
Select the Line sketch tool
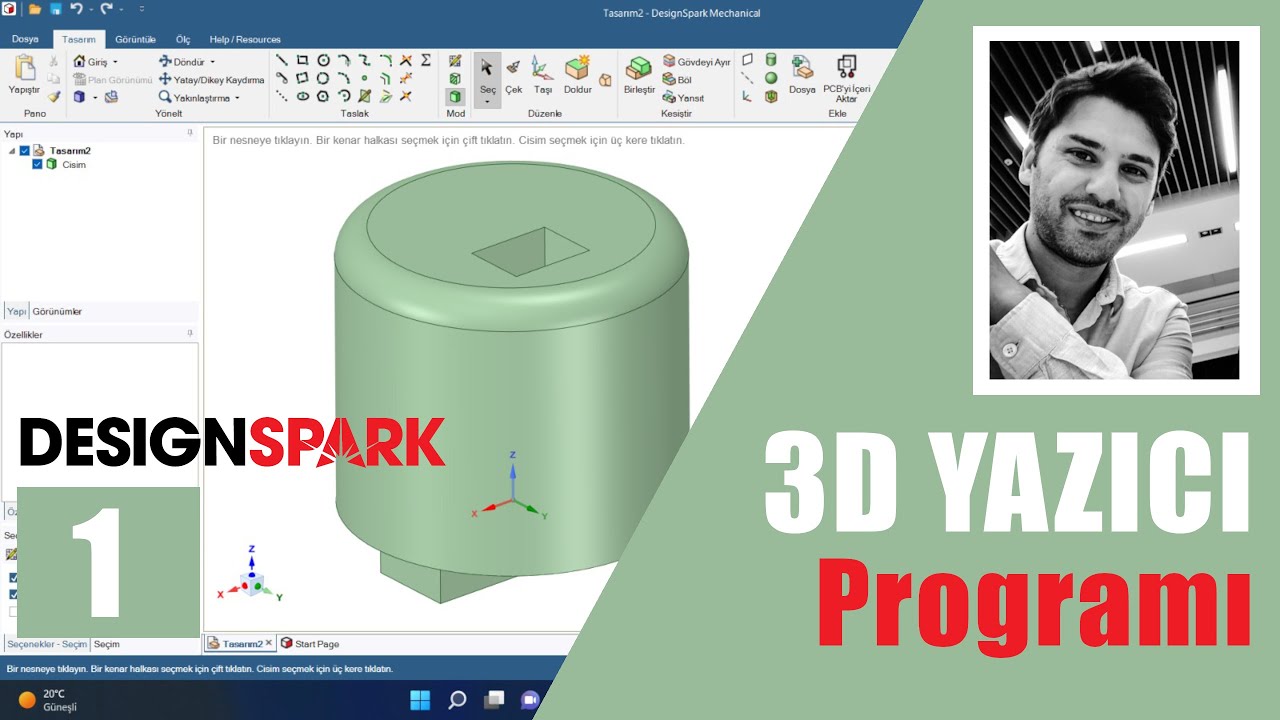[x=282, y=60]
